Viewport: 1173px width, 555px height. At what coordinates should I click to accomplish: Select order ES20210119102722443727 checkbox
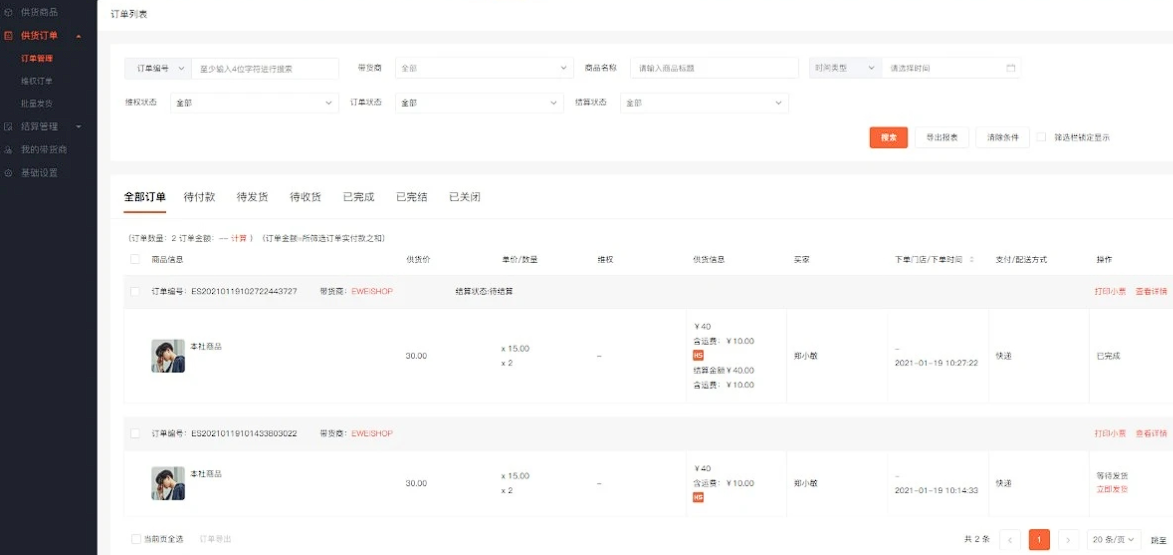tap(135, 291)
